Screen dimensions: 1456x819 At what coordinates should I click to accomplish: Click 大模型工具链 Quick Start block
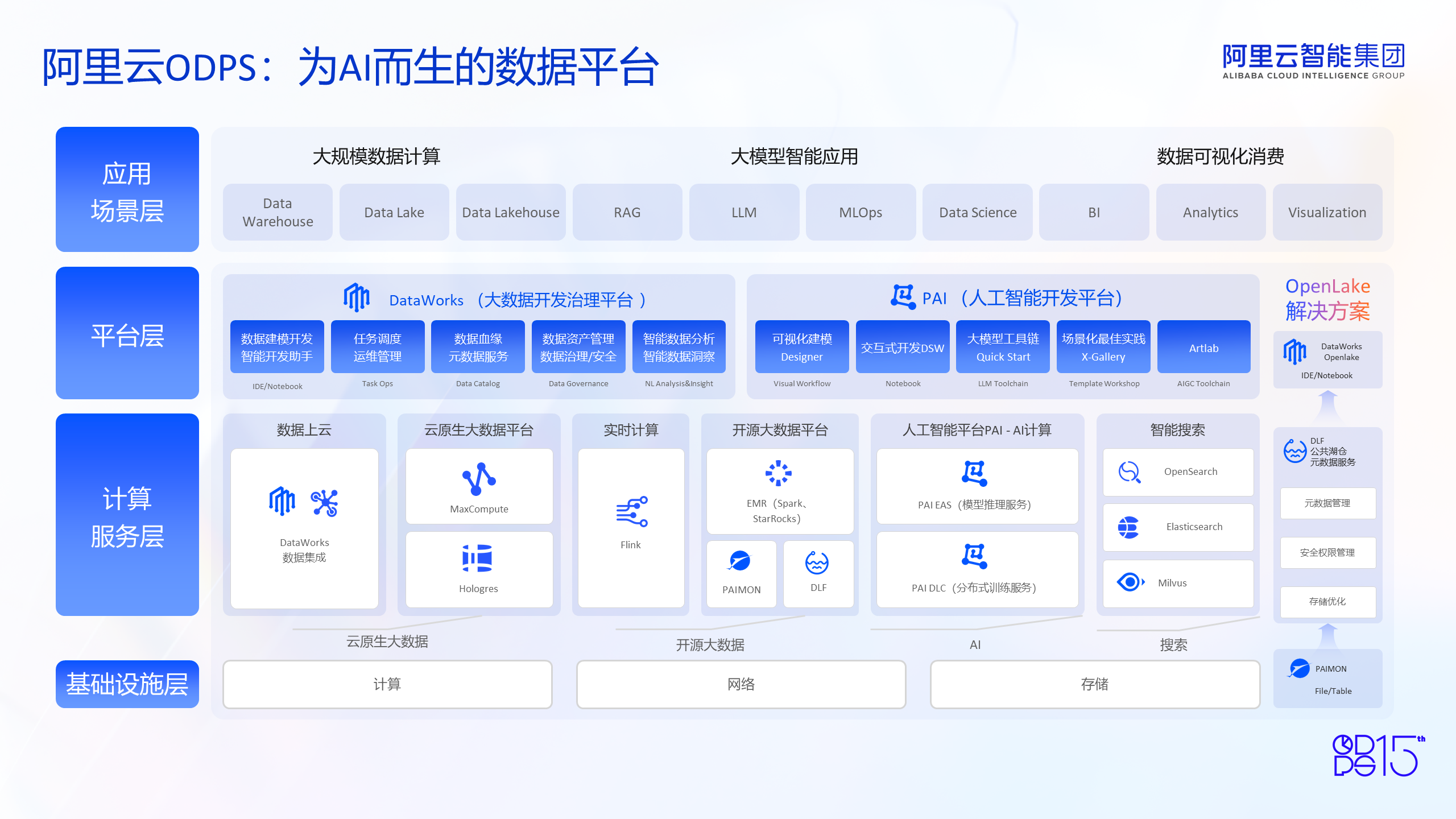[1003, 347]
